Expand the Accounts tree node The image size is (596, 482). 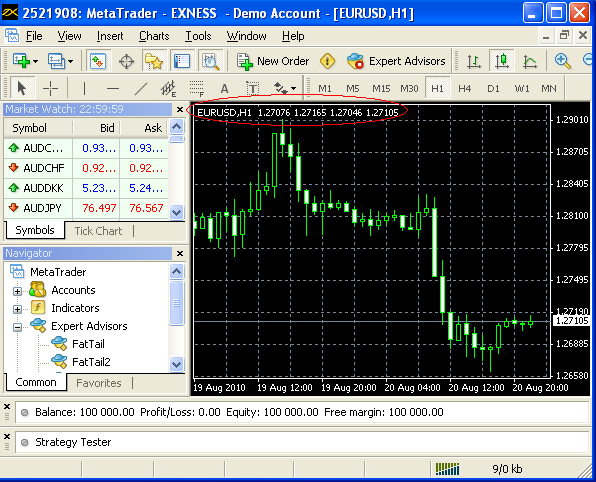[x=17, y=291]
